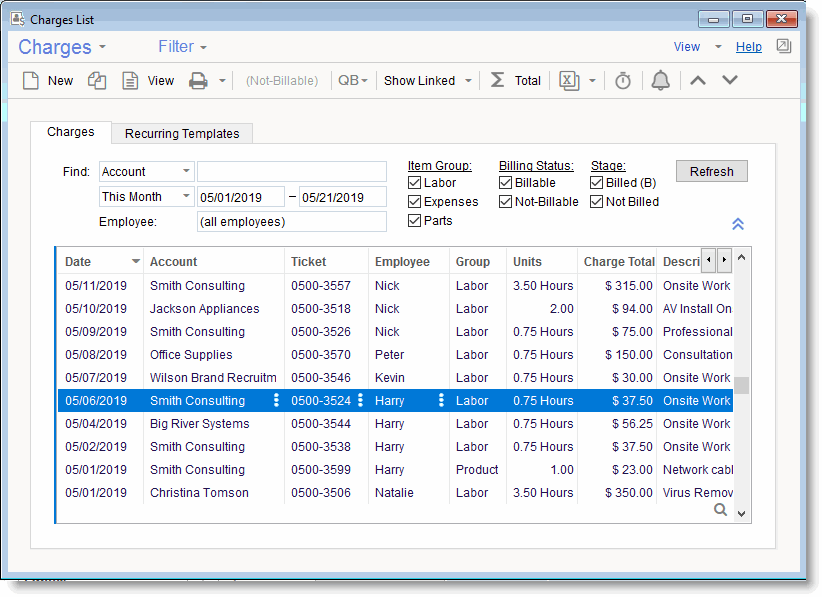Click the stopwatch timer icon
This screenshot has height=597, width=822.
pos(623,81)
